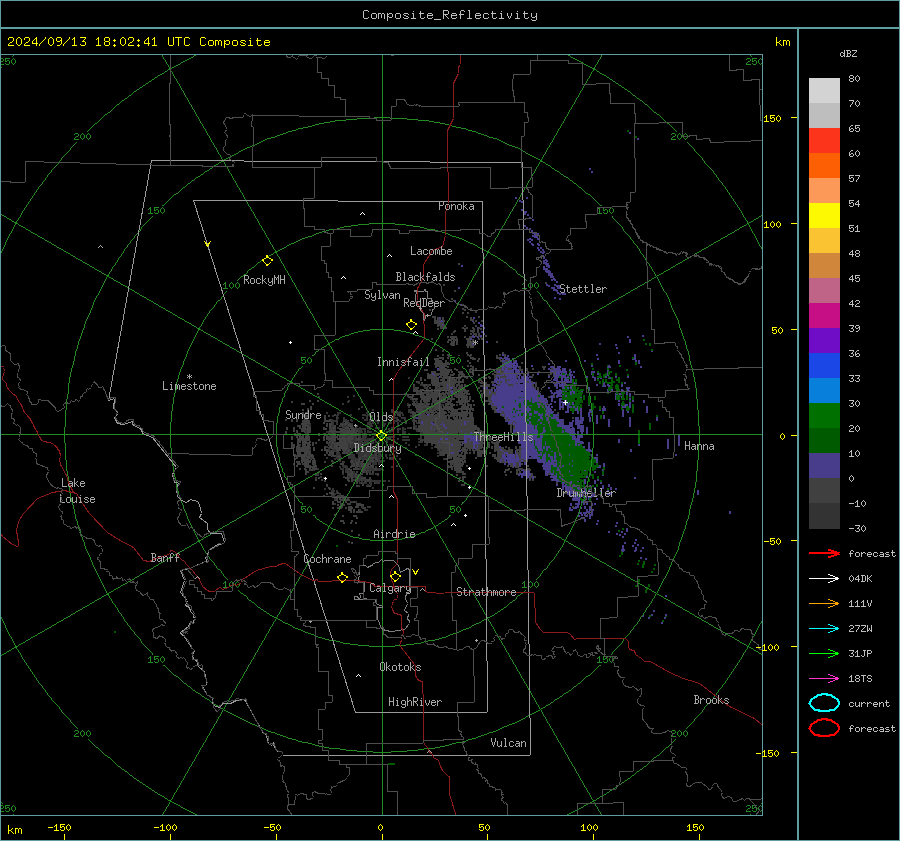Click the 30 dBZ light blue swatch
Image resolution: width=900 pixels, height=841 pixels.
tap(824, 390)
